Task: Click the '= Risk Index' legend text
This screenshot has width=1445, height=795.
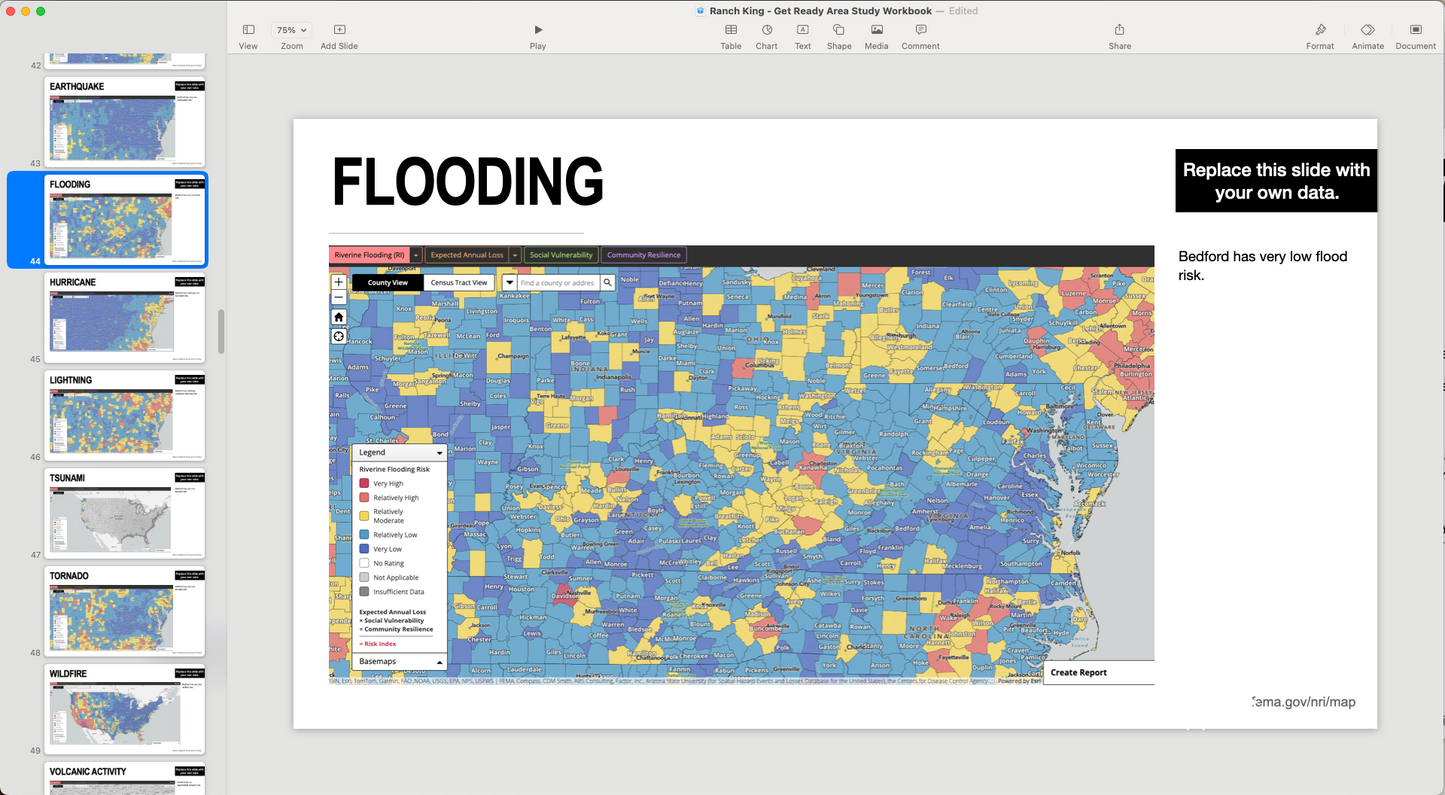Action: pyautogui.click(x=378, y=644)
